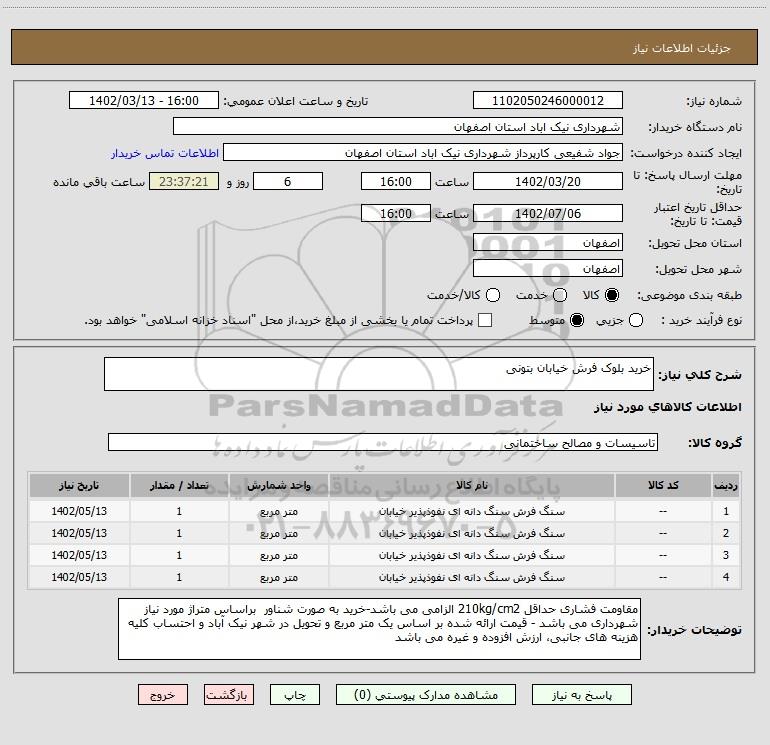The image size is (770, 745).
Task: Click the کد کالا column header
Action: point(663,485)
